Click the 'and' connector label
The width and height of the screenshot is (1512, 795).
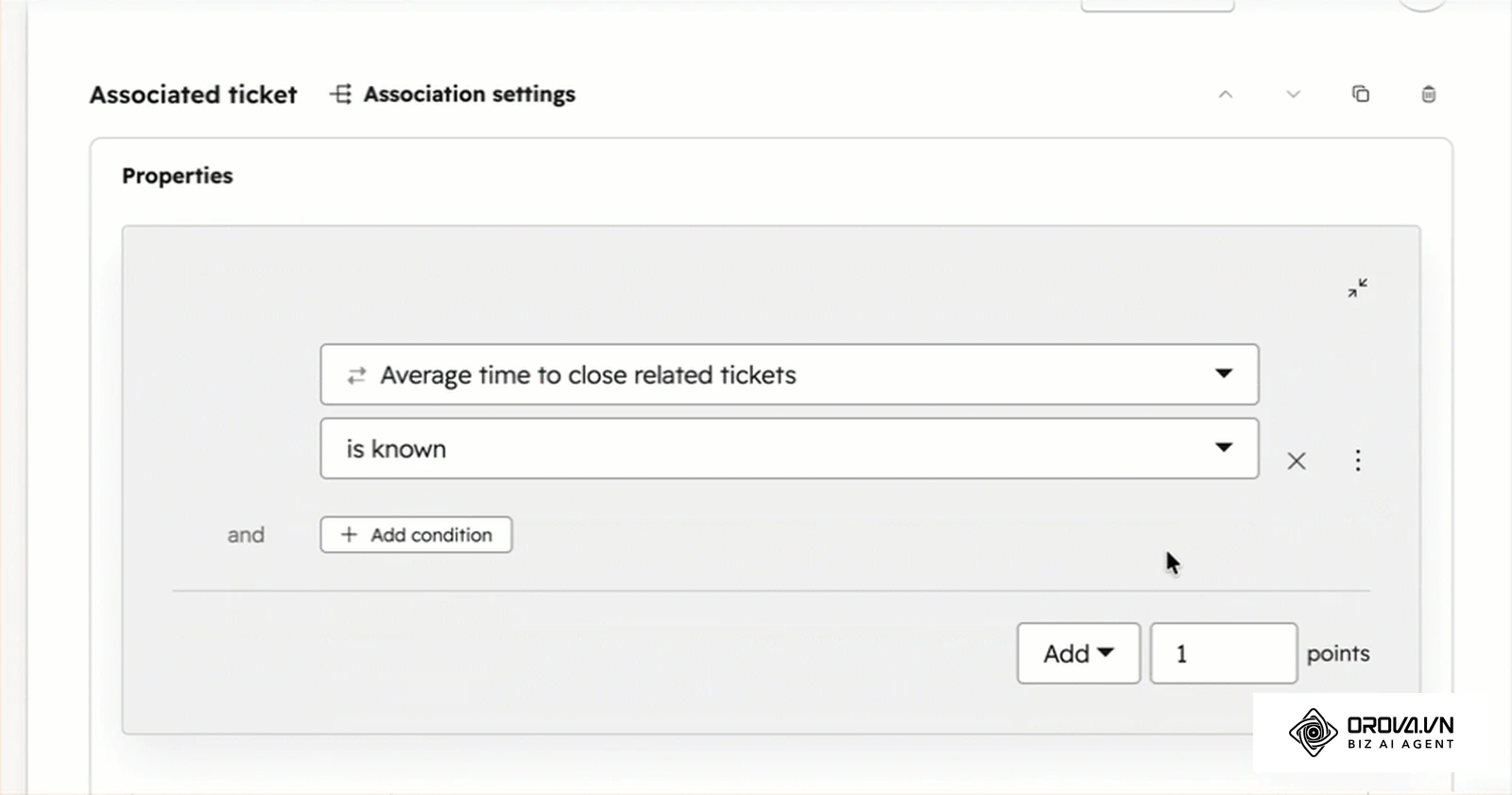(x=246, y=535)
